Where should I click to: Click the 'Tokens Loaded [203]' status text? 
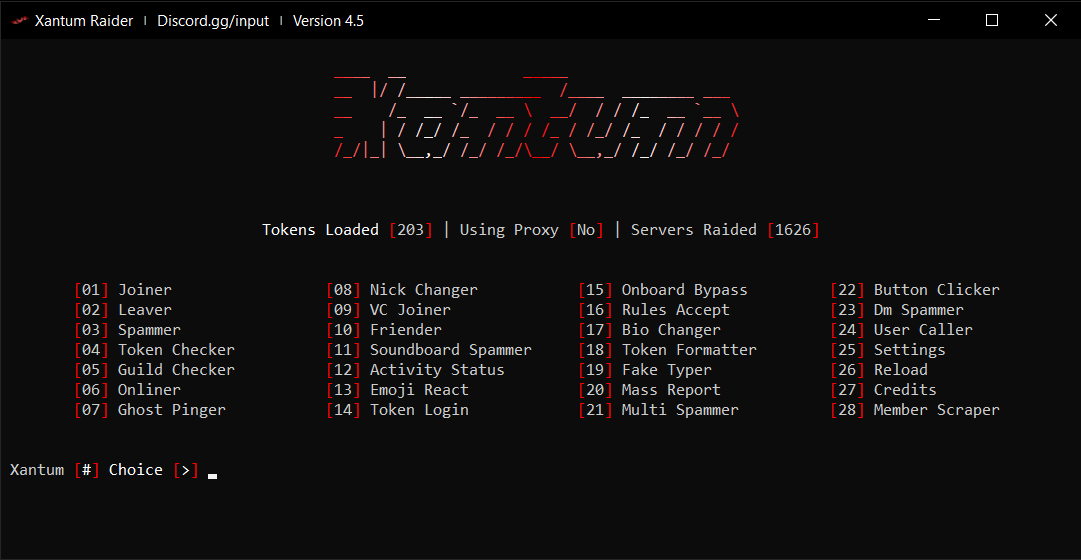(347, 230)
